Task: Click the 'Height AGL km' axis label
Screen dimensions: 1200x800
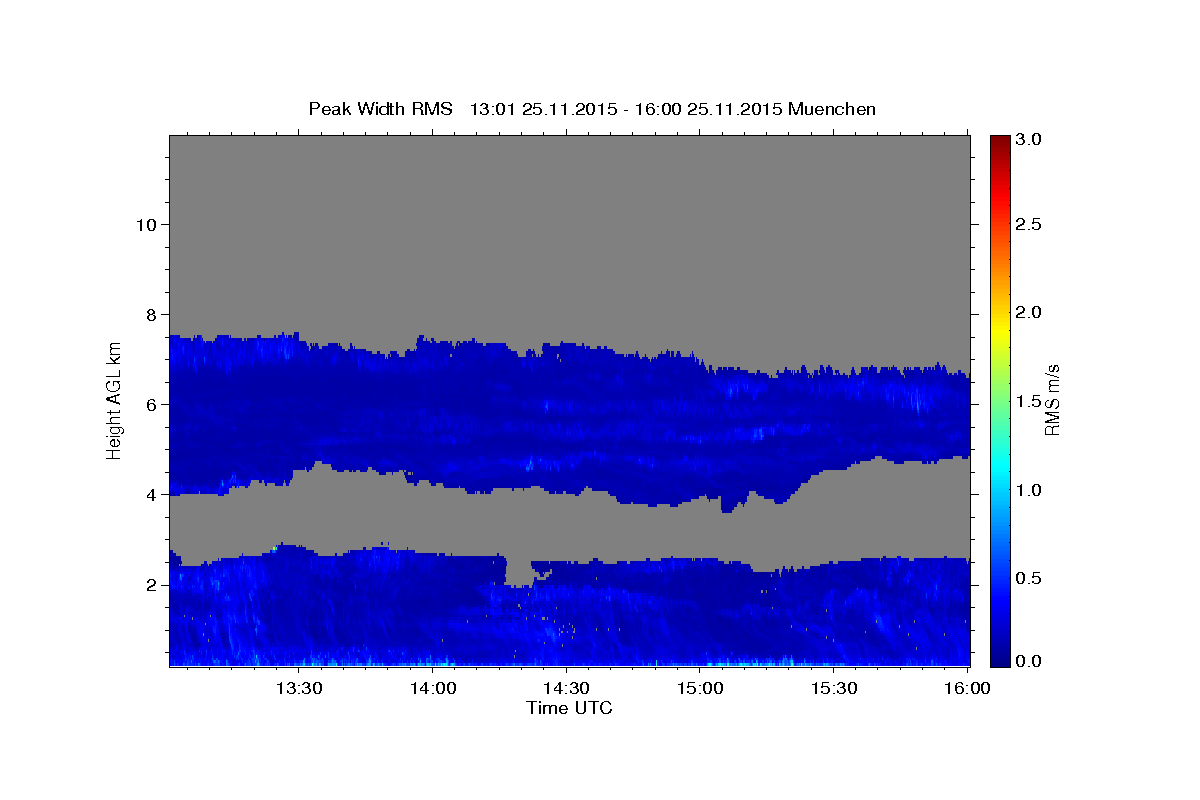Action: point(114,400)
